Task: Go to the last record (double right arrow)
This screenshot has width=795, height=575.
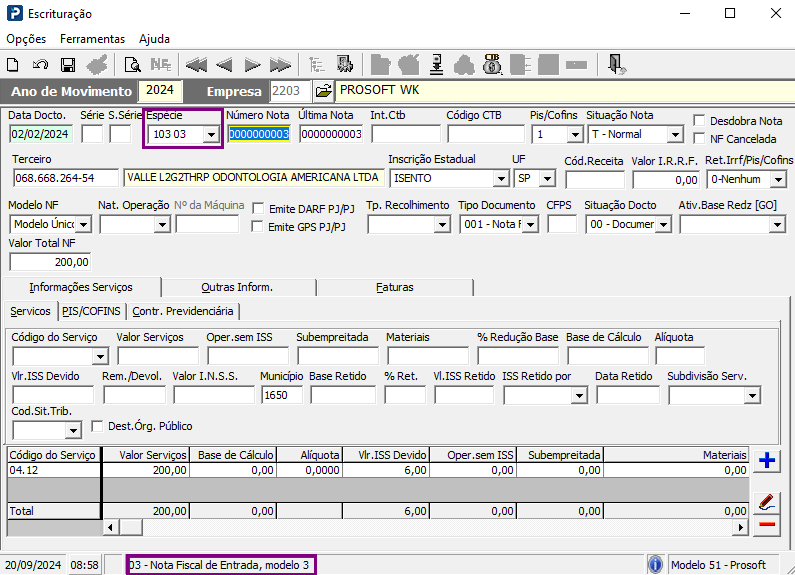Action: click(x=280, y=65)
